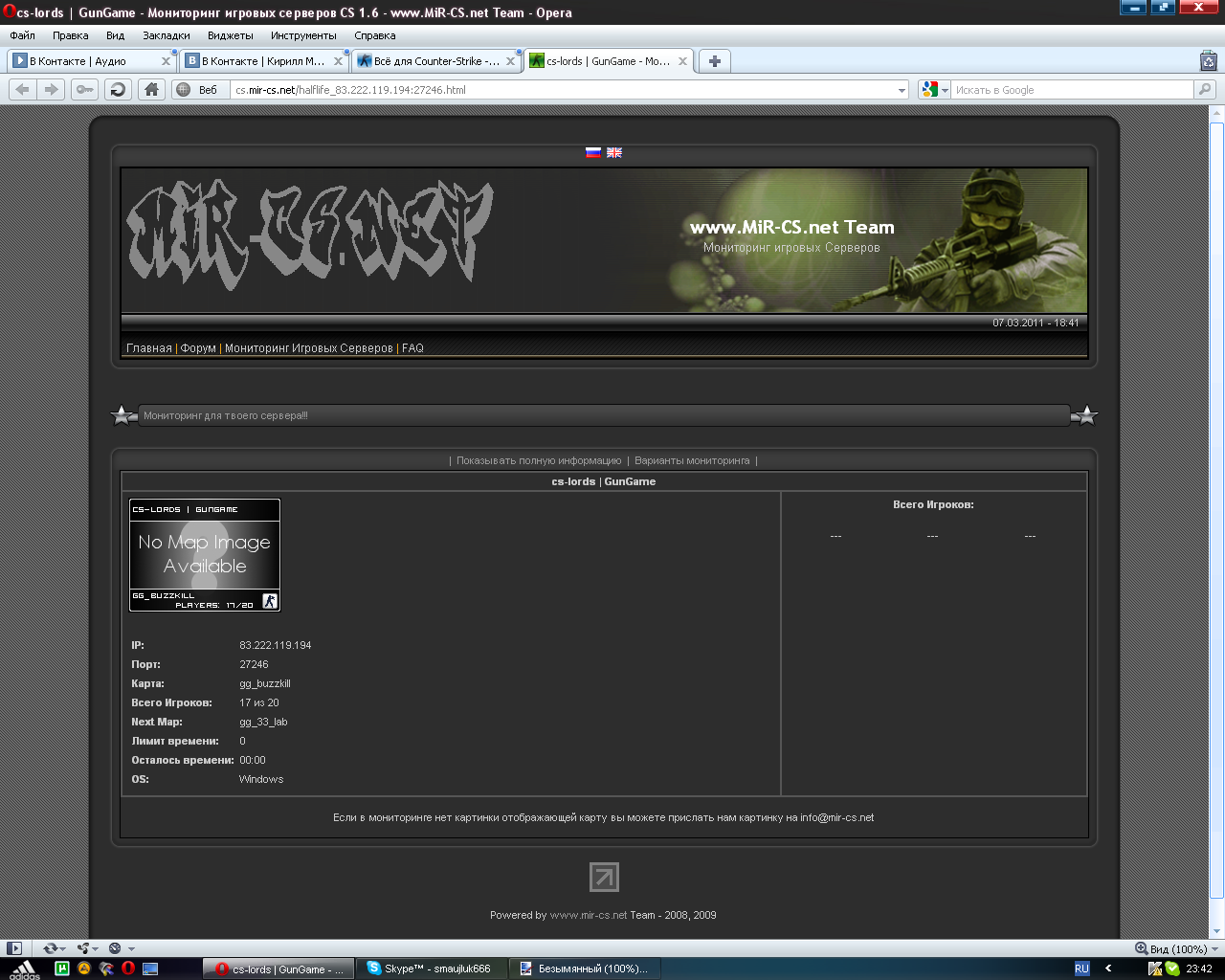Open the Справка menu
This screenshot has width=1225, height=980.
tap(375, 35)
